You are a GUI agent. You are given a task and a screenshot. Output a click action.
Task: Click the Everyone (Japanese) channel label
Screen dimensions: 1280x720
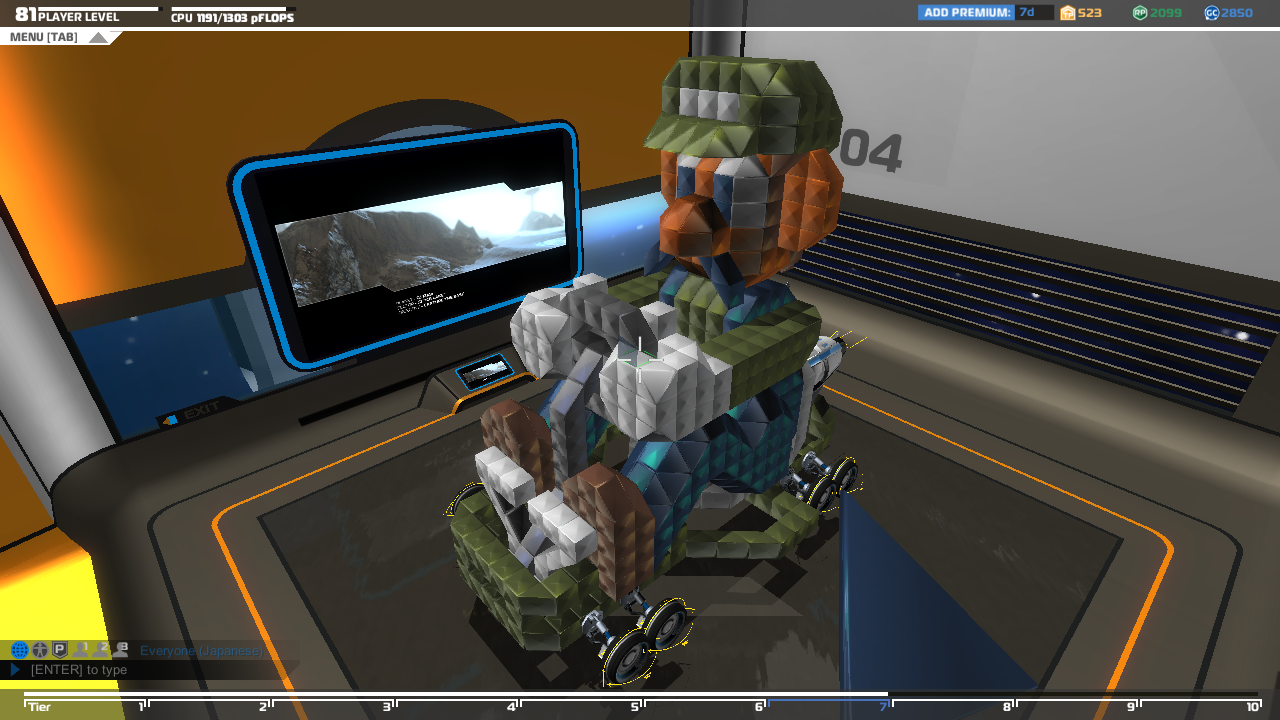coord(202,651)
